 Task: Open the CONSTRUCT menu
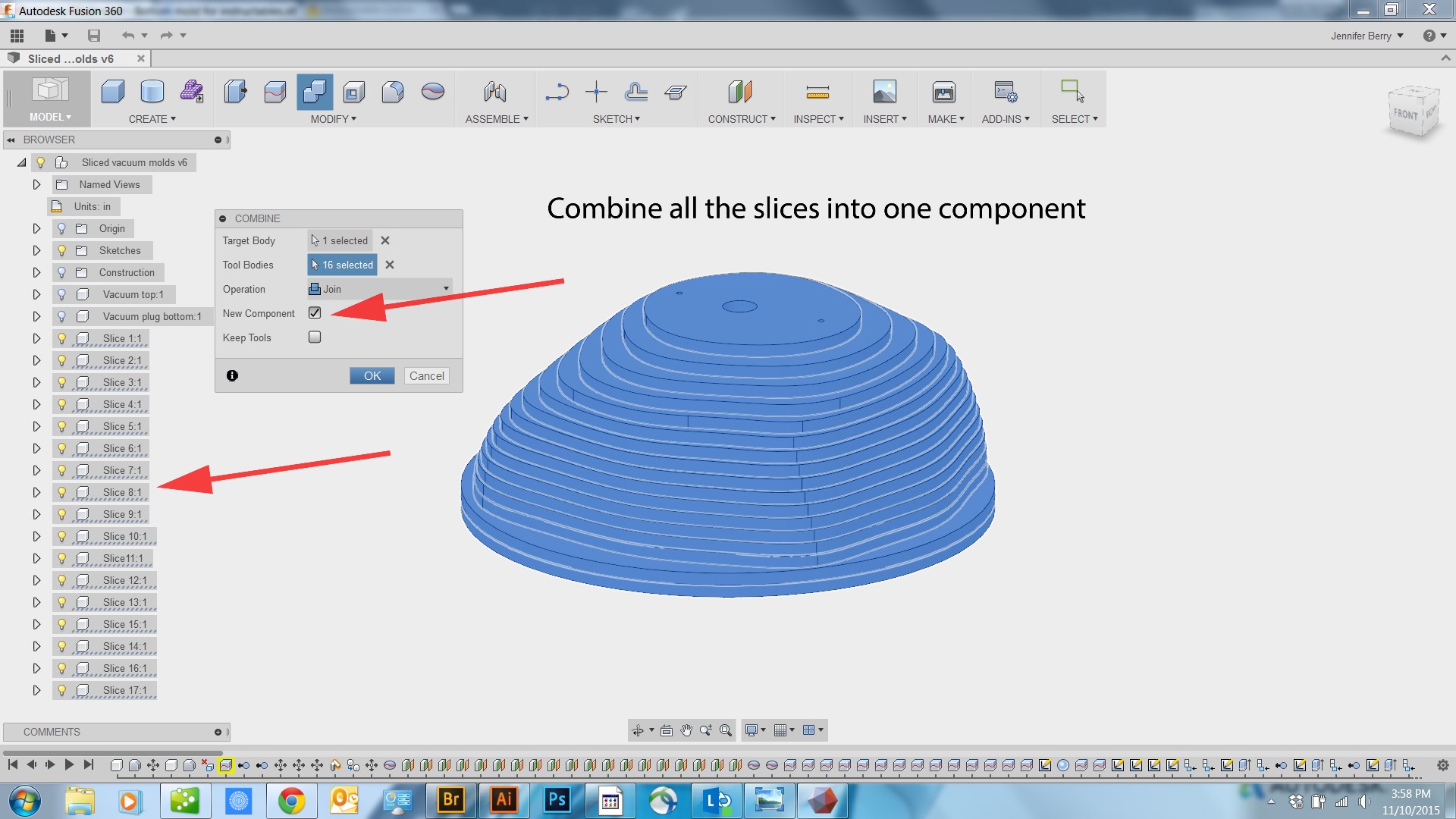[x=742, y=119]
